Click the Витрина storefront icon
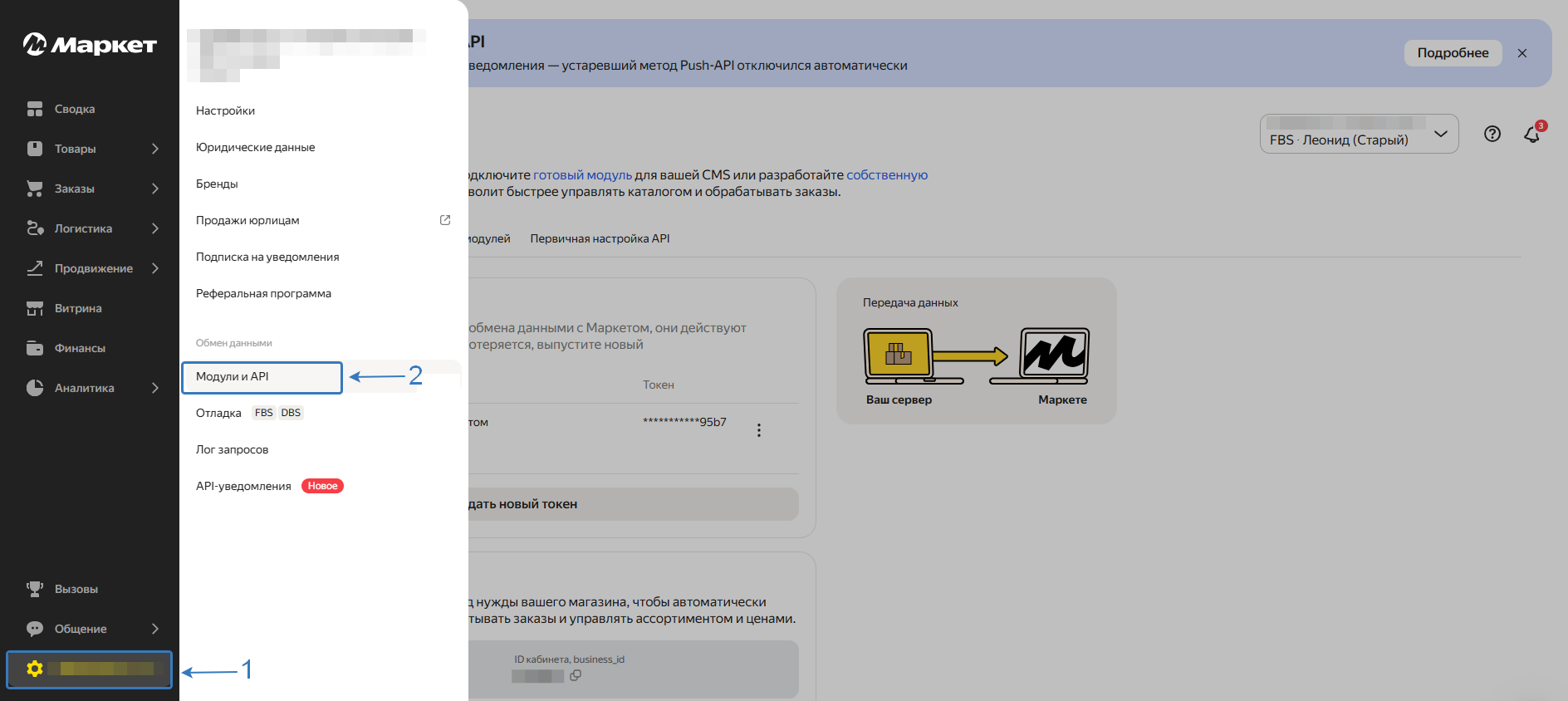The height and width of the screenshot is (701, 1568). 35,308
